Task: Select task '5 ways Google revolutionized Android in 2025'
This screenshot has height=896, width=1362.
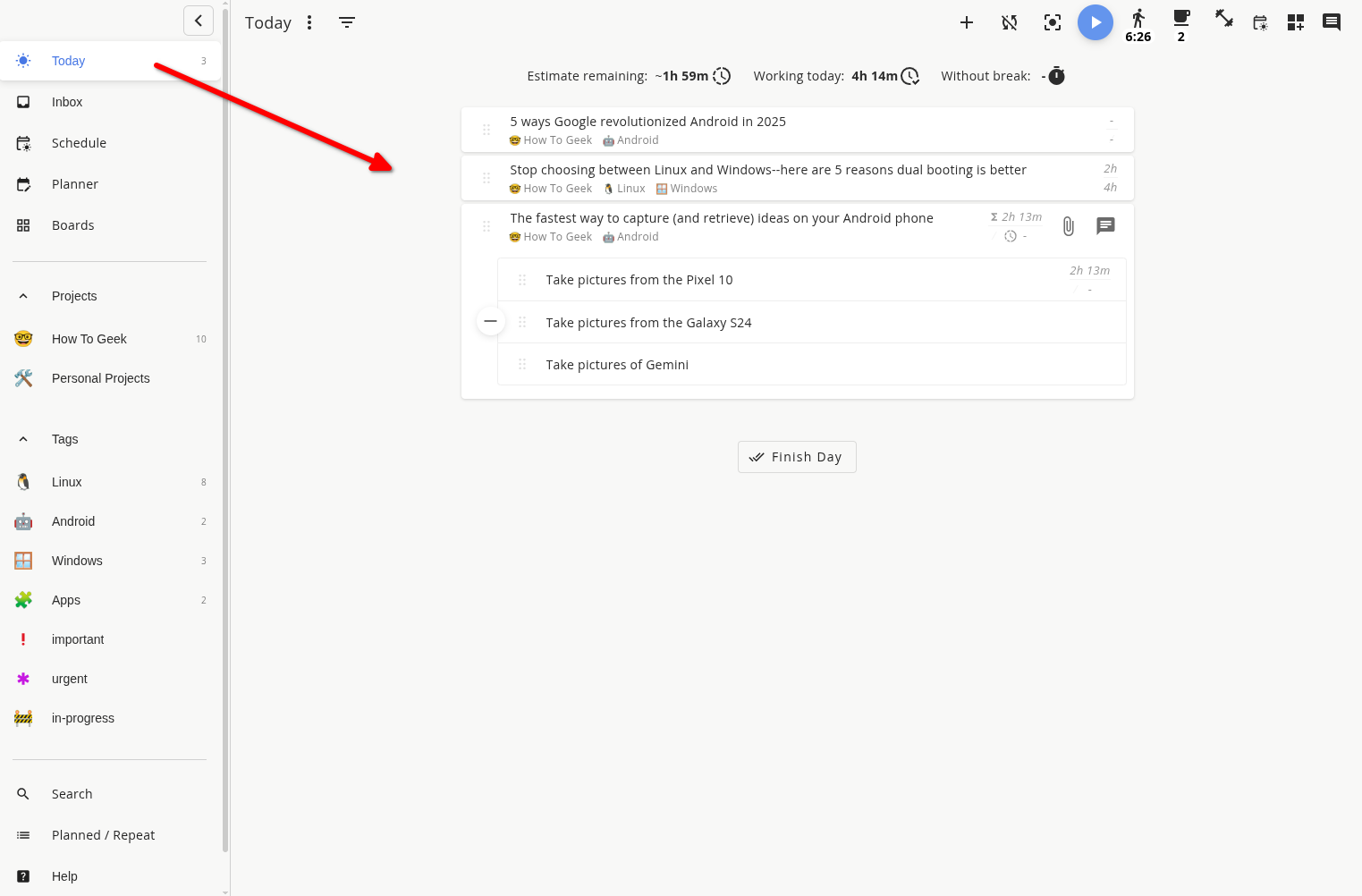Action: [x=647, y=122]
